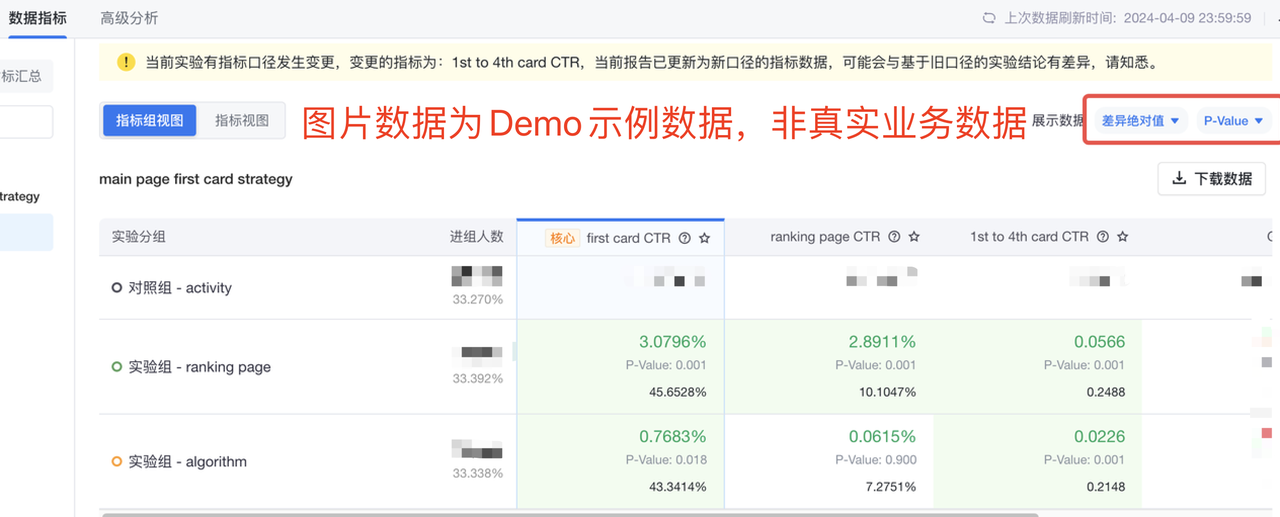
Task: Click the 下载数据 button
Action: tap(1212, 179)
